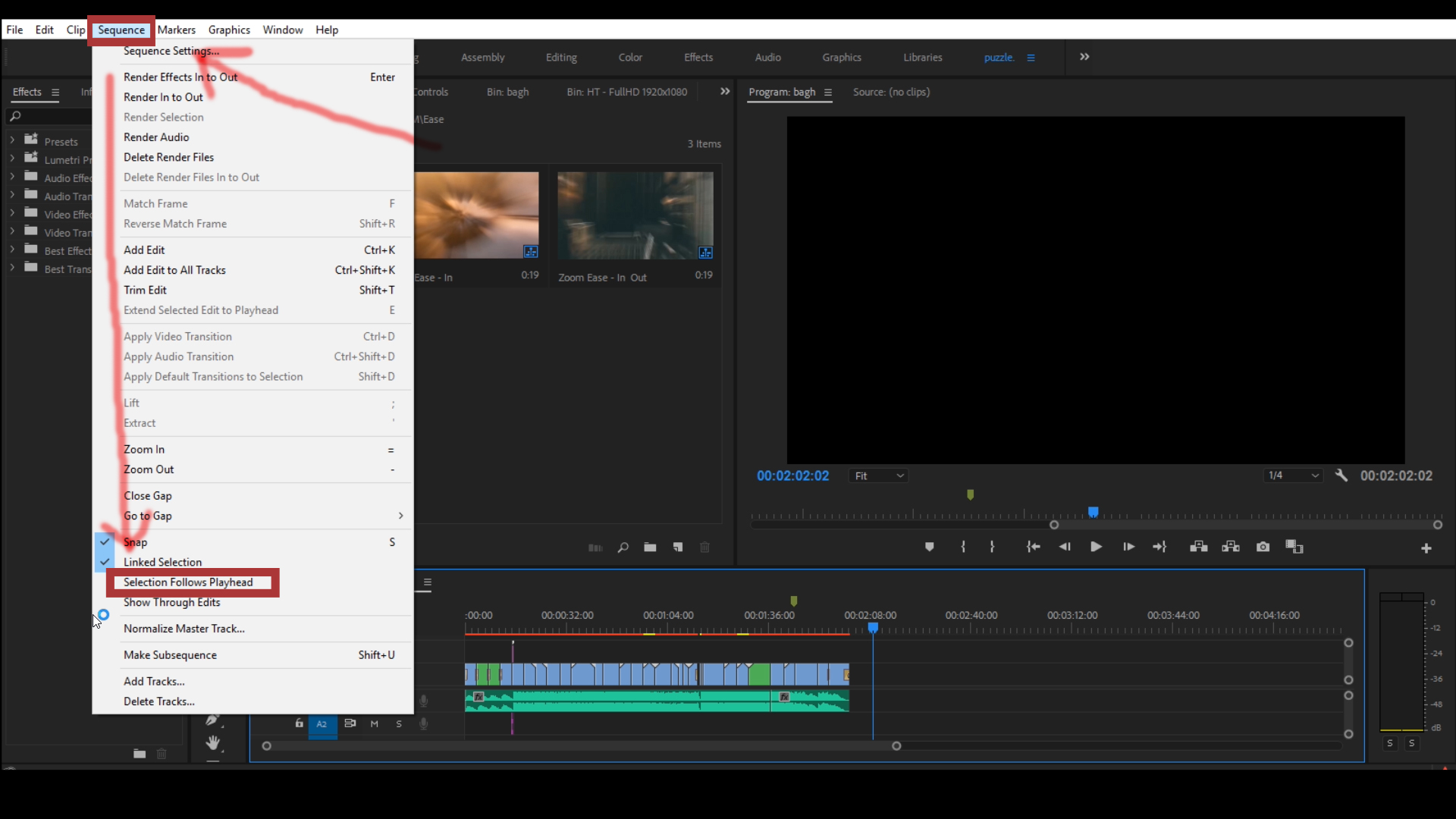
Task: Click Normalize Master Track option
Action: pos(183,628)
